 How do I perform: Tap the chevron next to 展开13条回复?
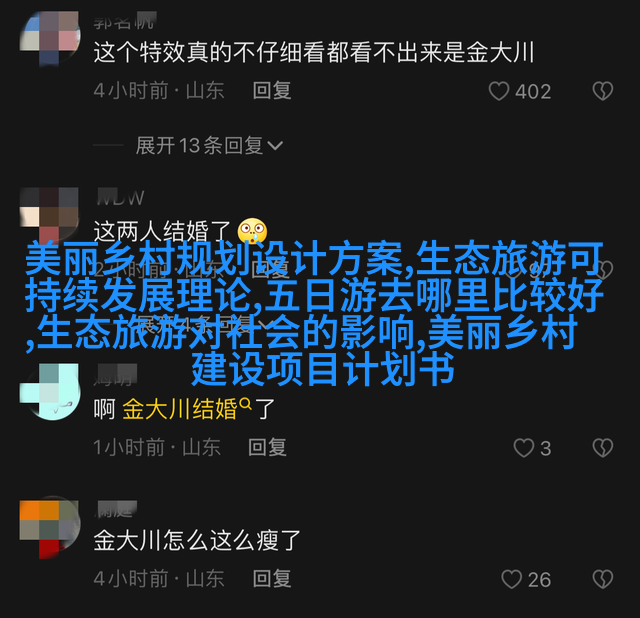point(275,146)
